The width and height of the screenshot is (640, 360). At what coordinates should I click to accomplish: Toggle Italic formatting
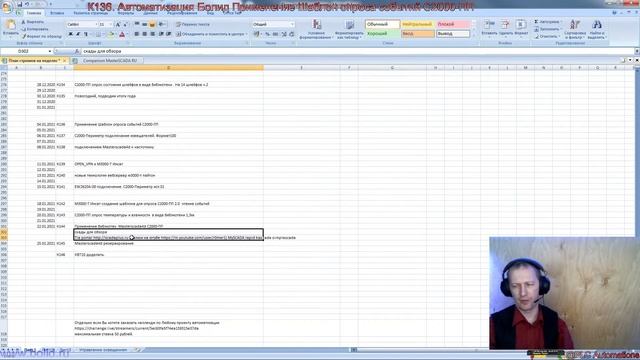78,34
